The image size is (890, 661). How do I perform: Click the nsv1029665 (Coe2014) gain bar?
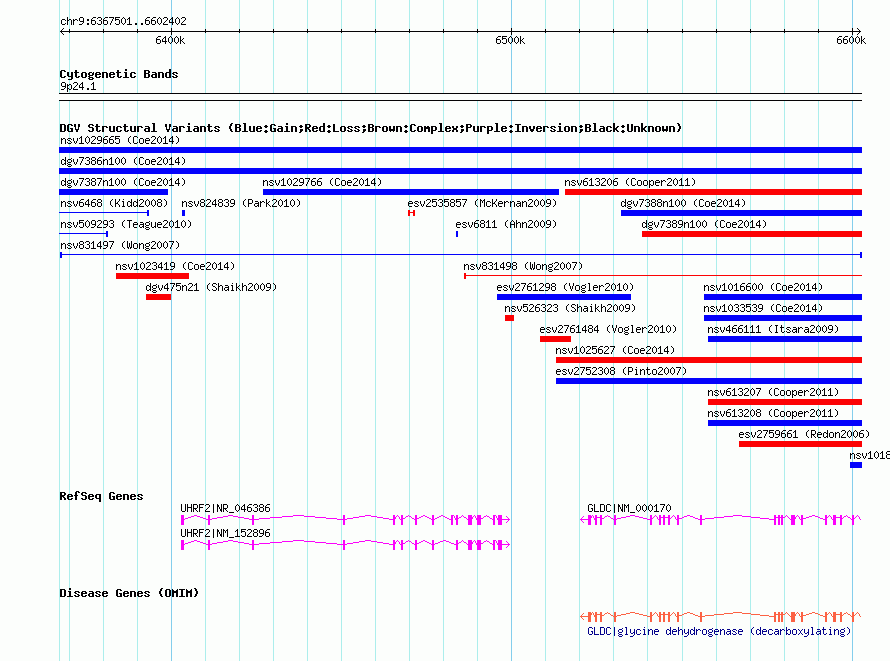(460, 150)
